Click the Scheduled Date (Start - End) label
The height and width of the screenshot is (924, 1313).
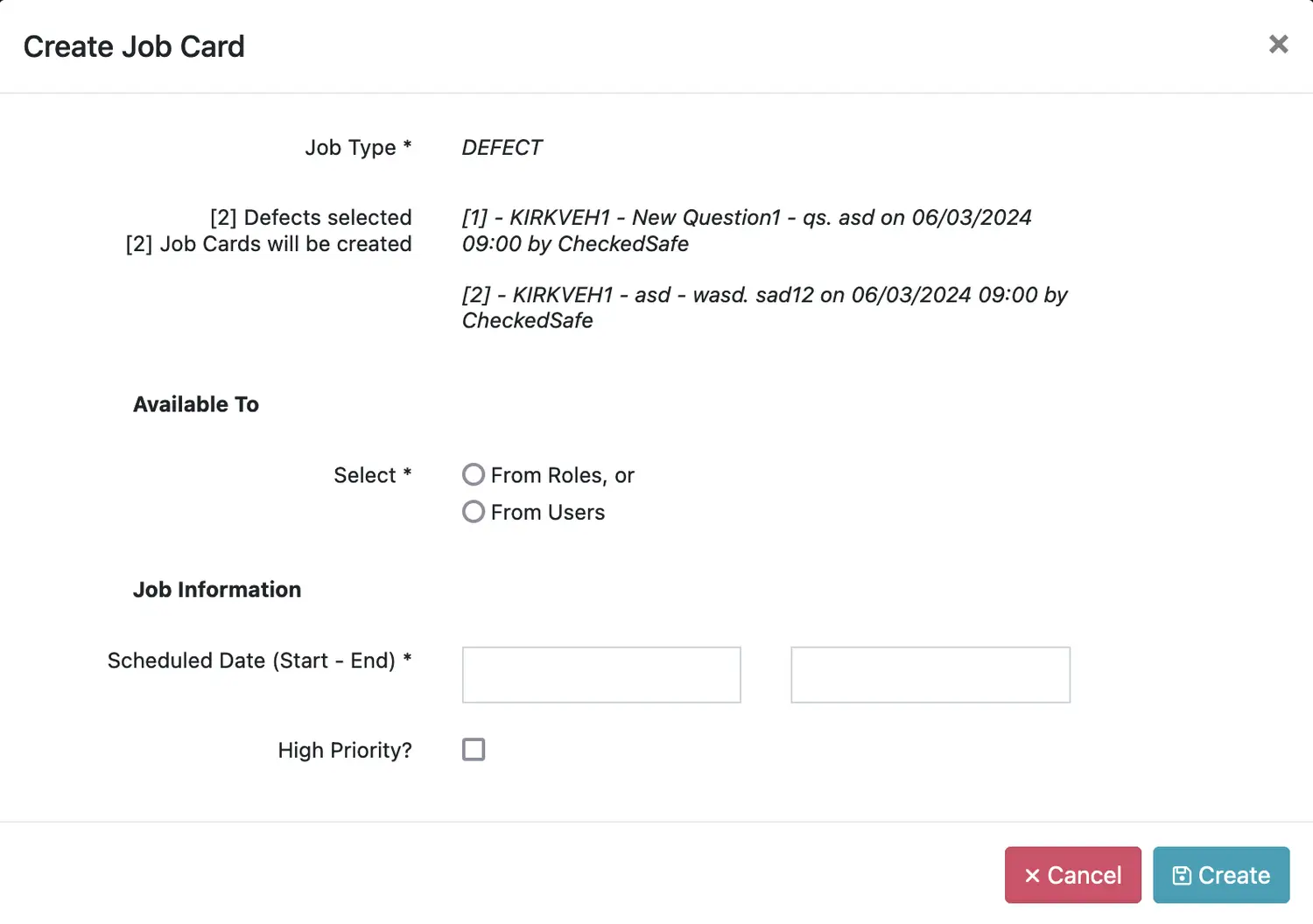pos(259,661)
